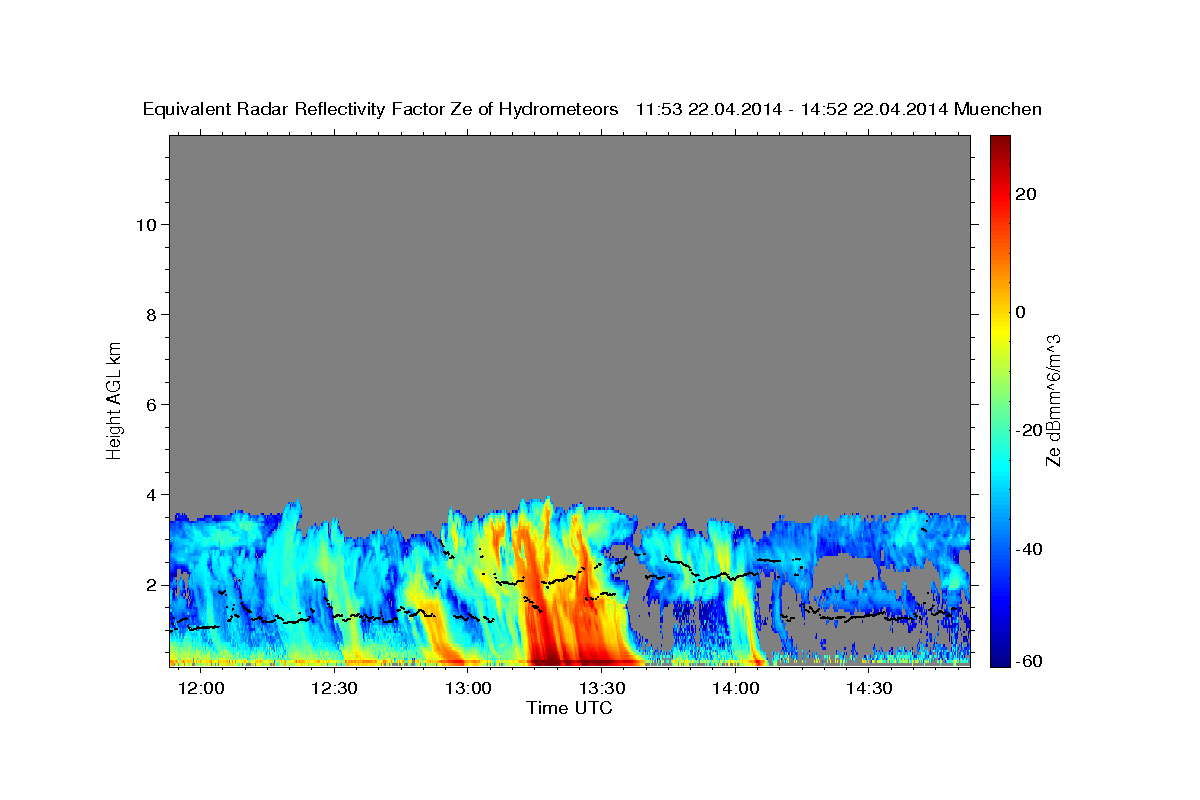
Task: Click the '13:30' time tick label
Action: coord(603,688)
